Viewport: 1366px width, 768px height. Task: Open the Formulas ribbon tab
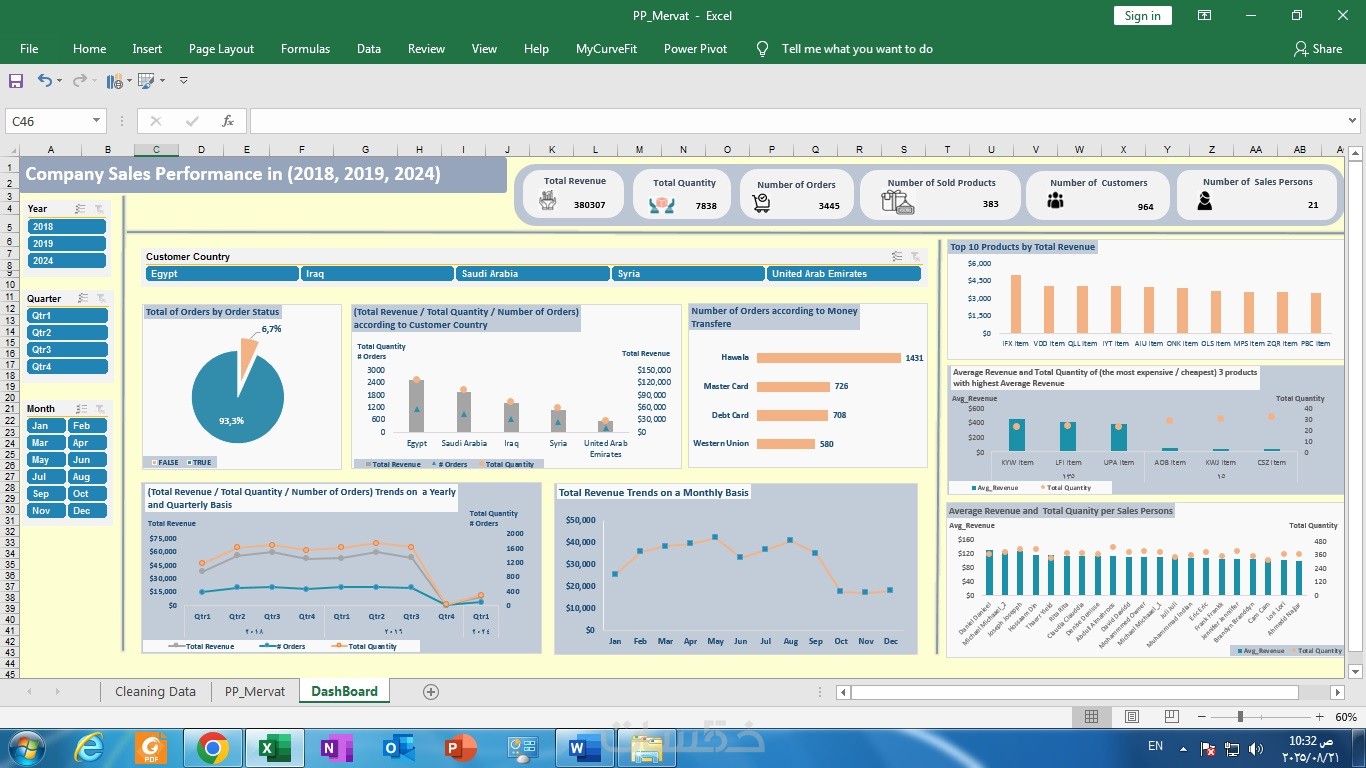pos(305,48)
